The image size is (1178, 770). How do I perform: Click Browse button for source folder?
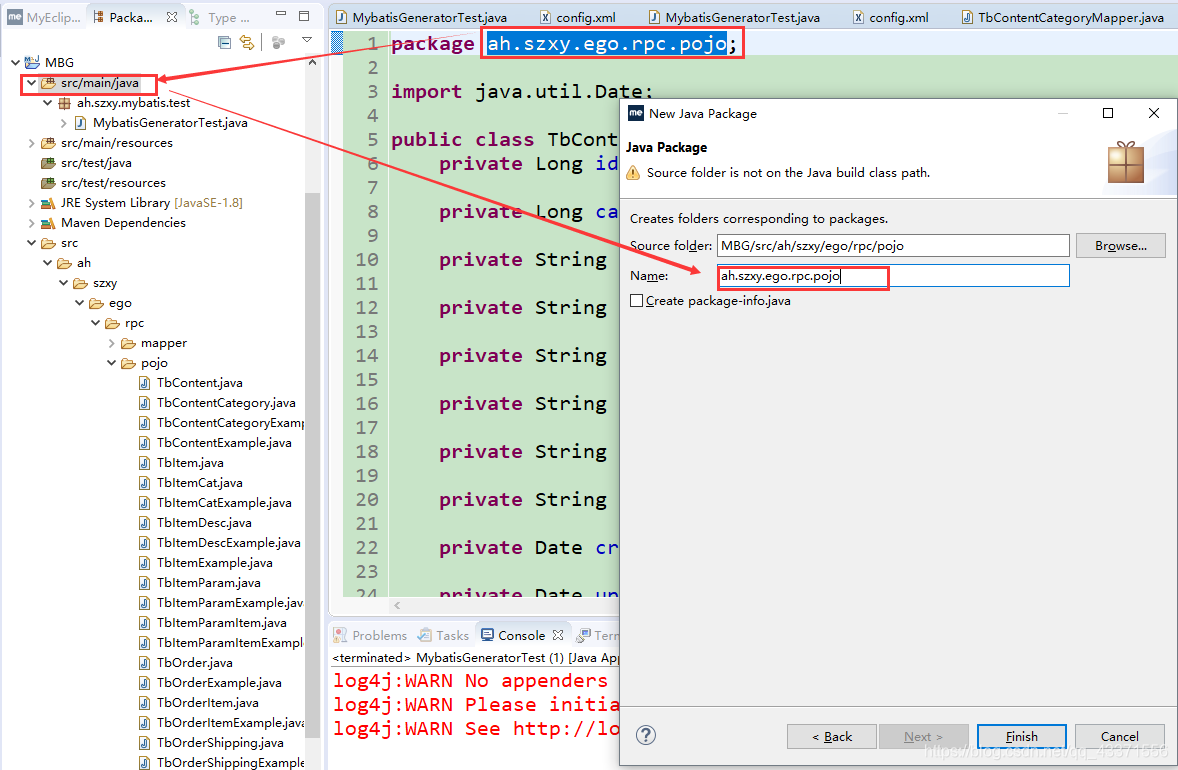click(x=1120, y=246)
